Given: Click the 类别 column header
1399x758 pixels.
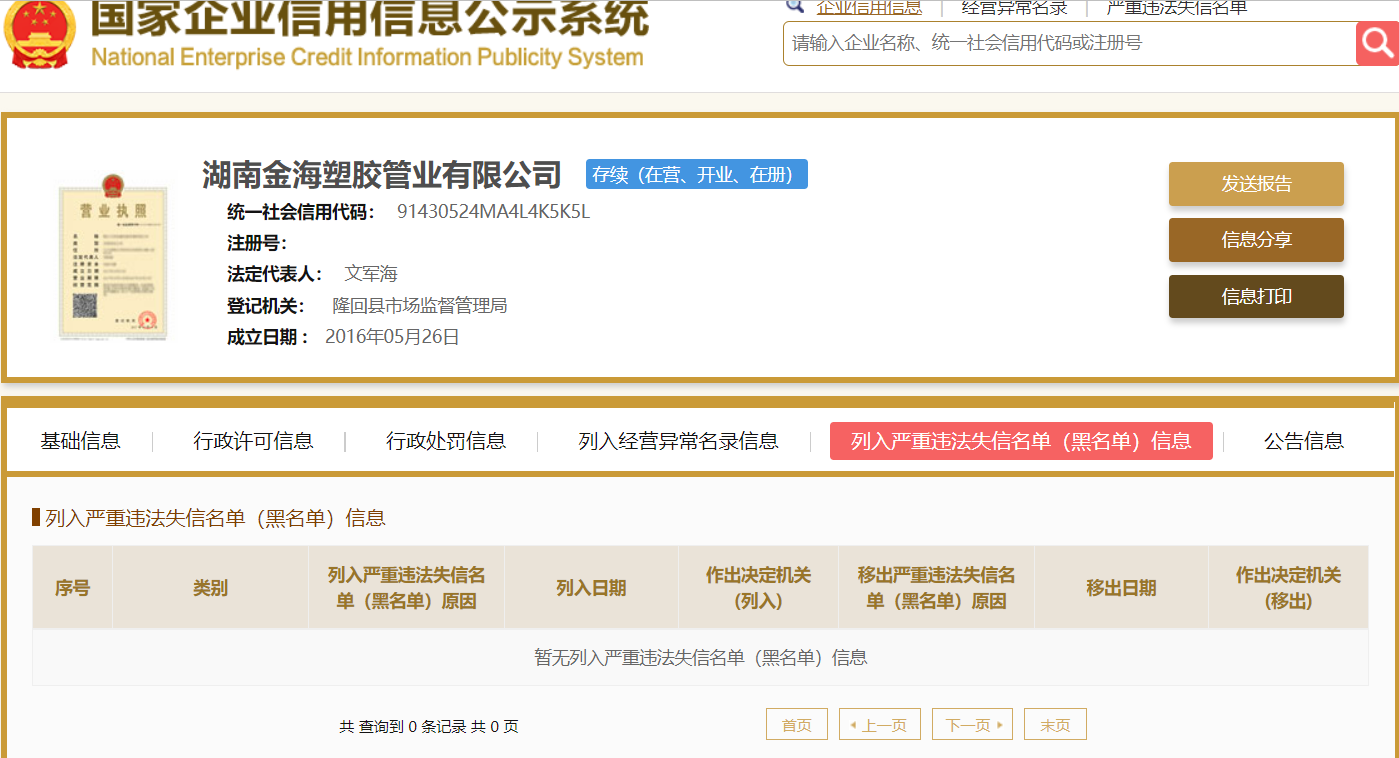Looking at the screenshot, I should coord(210,588).
